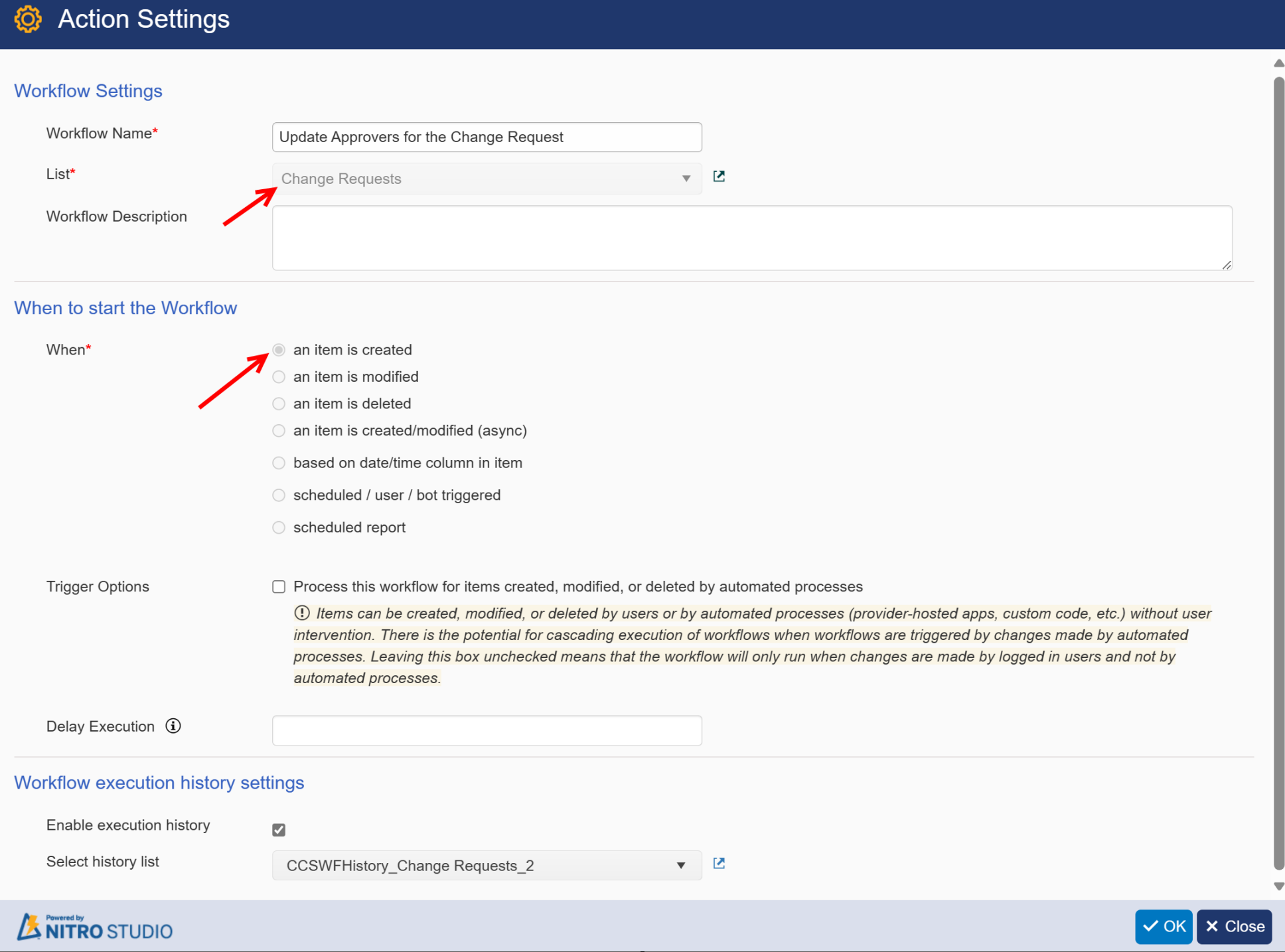The image size is (1285, 952).
Task: Choose 'based on date/time column in item'
Action: click(279, 463)
